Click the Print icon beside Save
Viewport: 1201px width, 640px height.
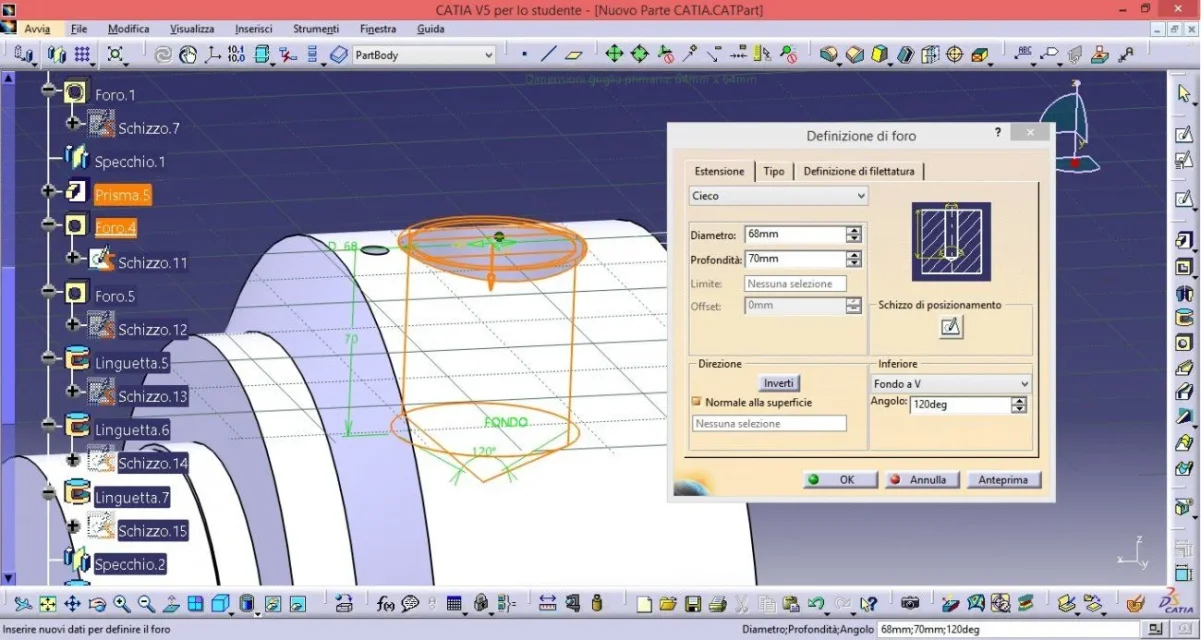pos(717,604)
